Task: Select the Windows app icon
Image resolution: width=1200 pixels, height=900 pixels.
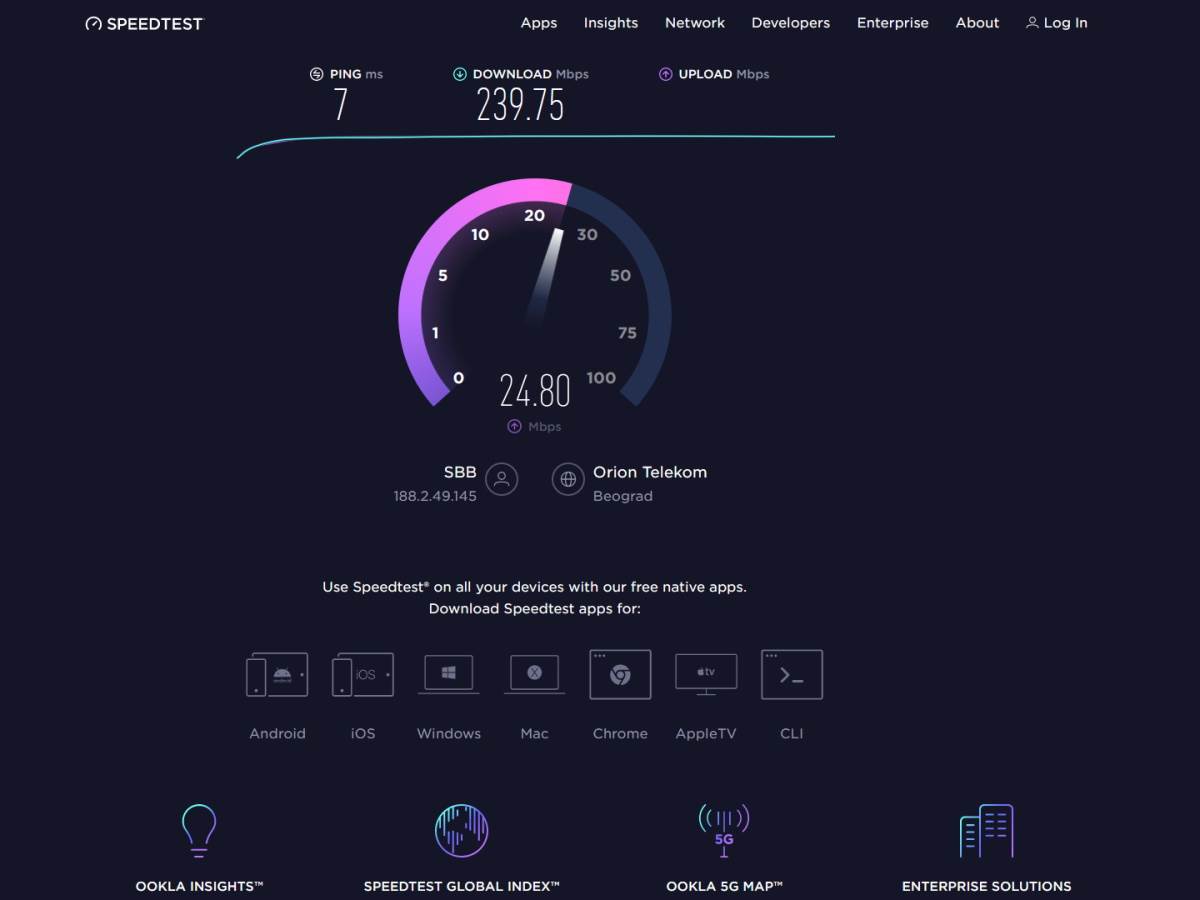Action: (x=448, y=674)
